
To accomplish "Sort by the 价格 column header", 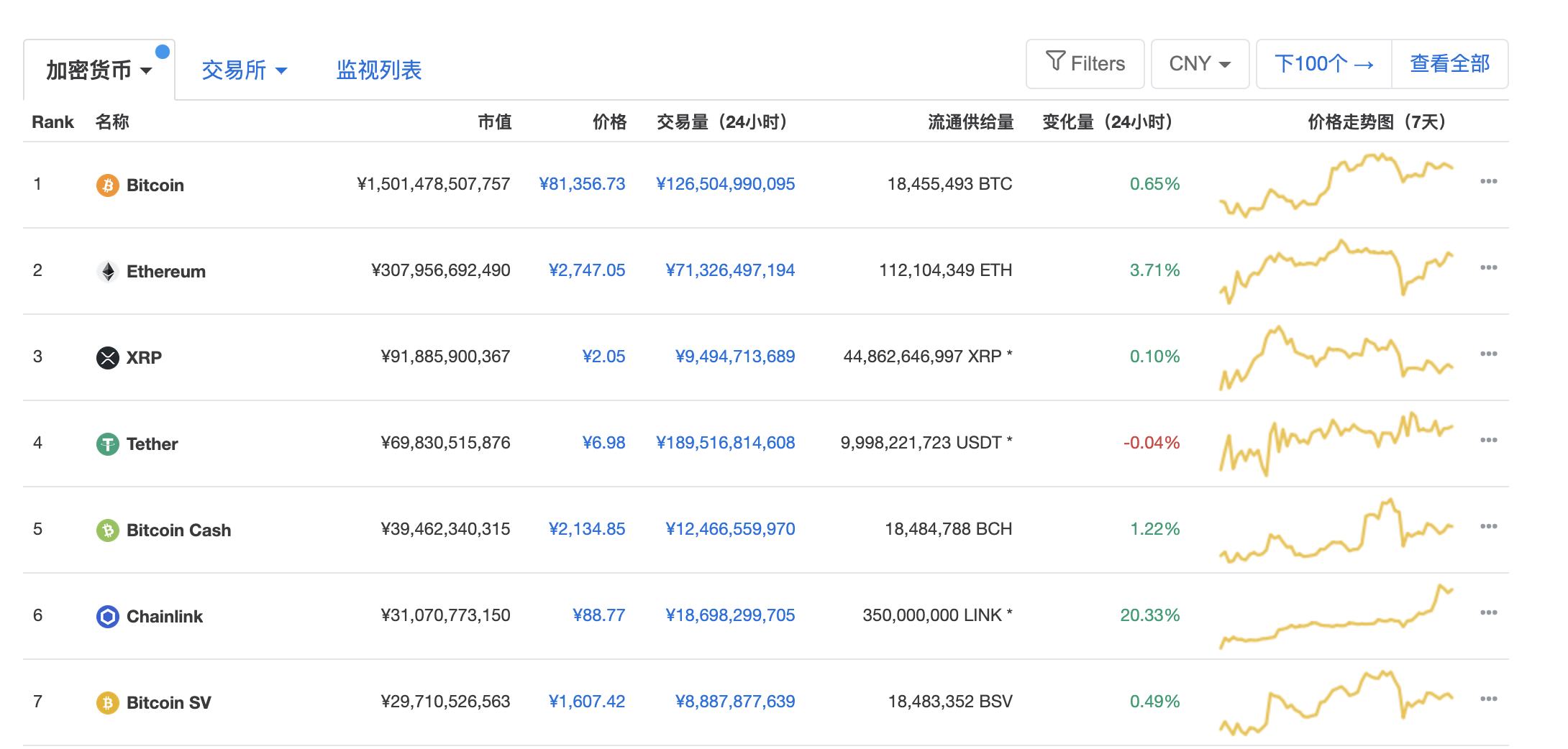I will coord(610,122).
